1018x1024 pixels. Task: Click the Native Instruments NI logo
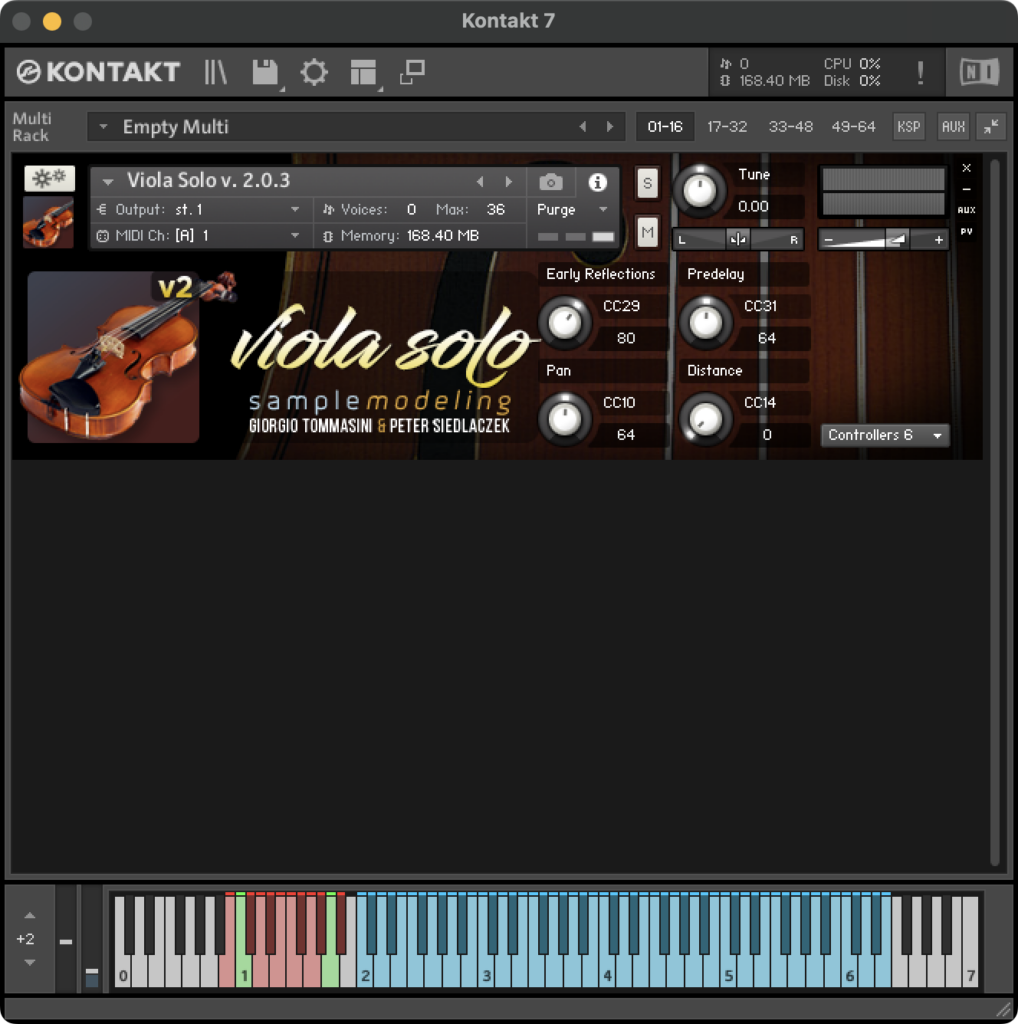point(979,72)
